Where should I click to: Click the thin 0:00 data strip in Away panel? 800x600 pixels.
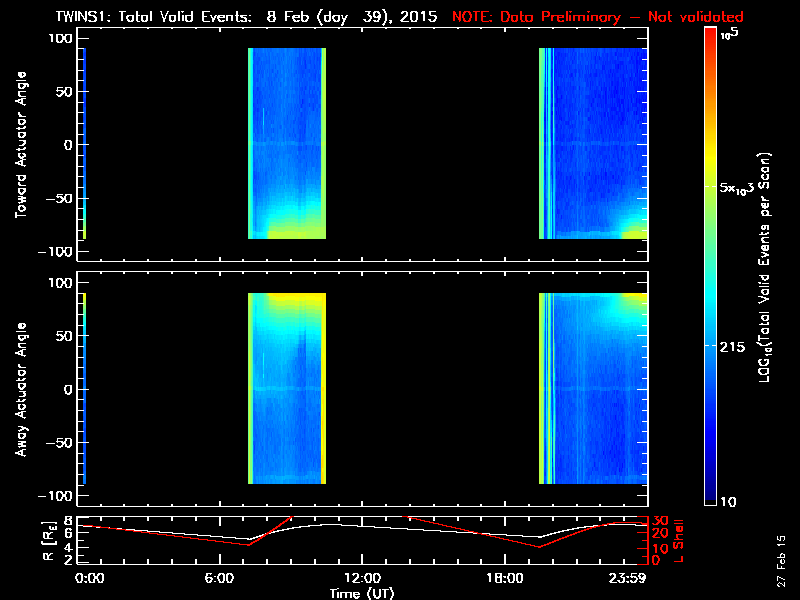tap(85, 388)
